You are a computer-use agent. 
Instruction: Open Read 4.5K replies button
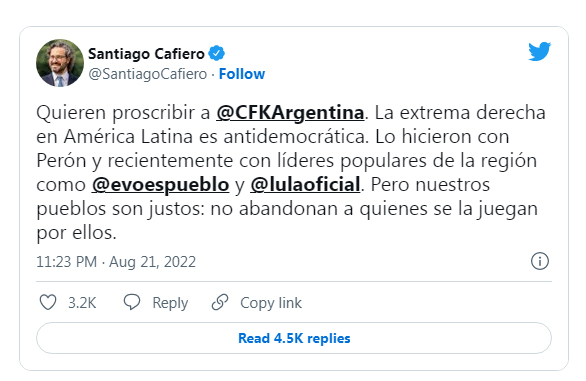coord(294,338)
